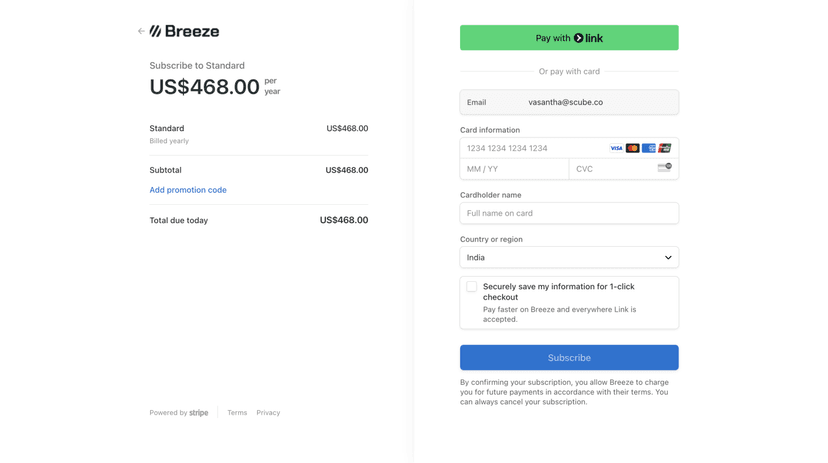Image resolution: width=828 pixels, height=463 pixels.
Task: Click the CVC input field
Action: 612,169
